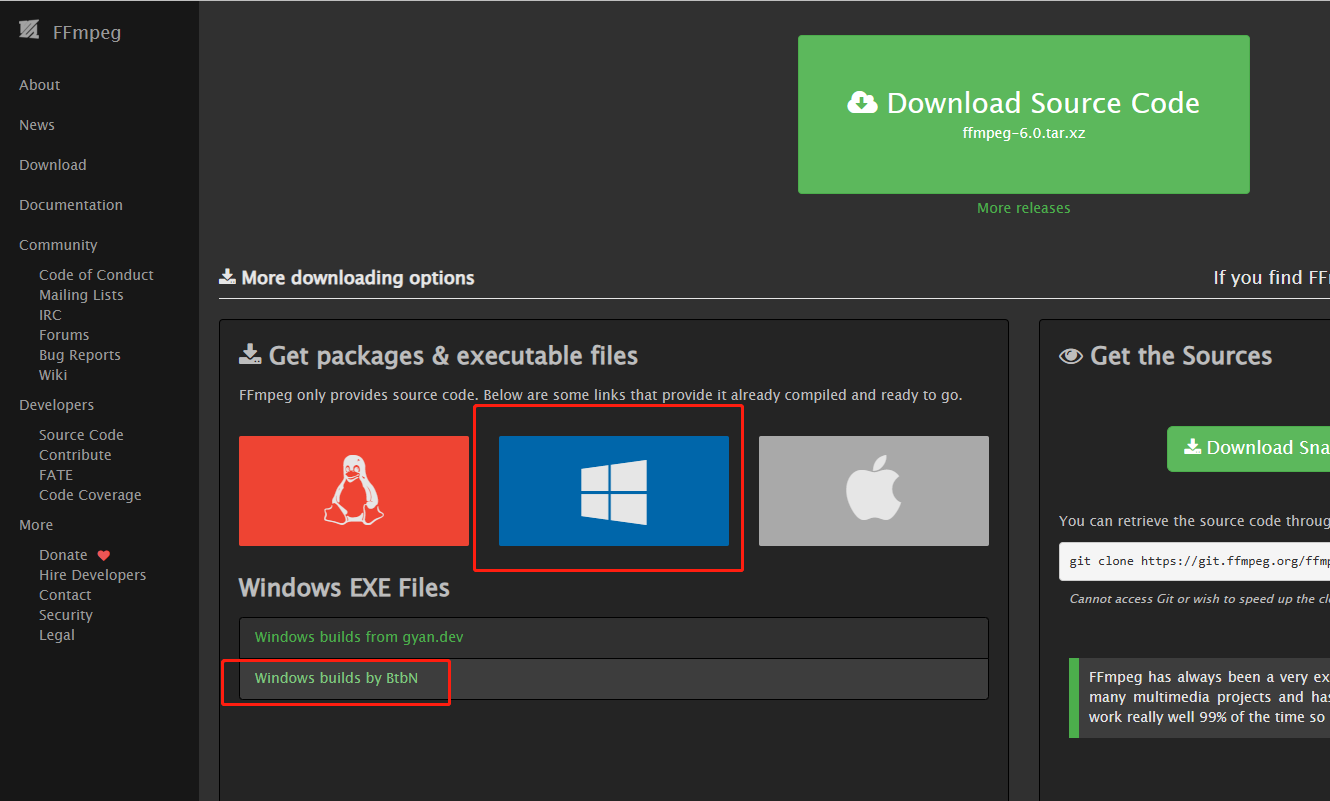Open the Donate link
1330x801 pixels.
click(x=63, y=555)
